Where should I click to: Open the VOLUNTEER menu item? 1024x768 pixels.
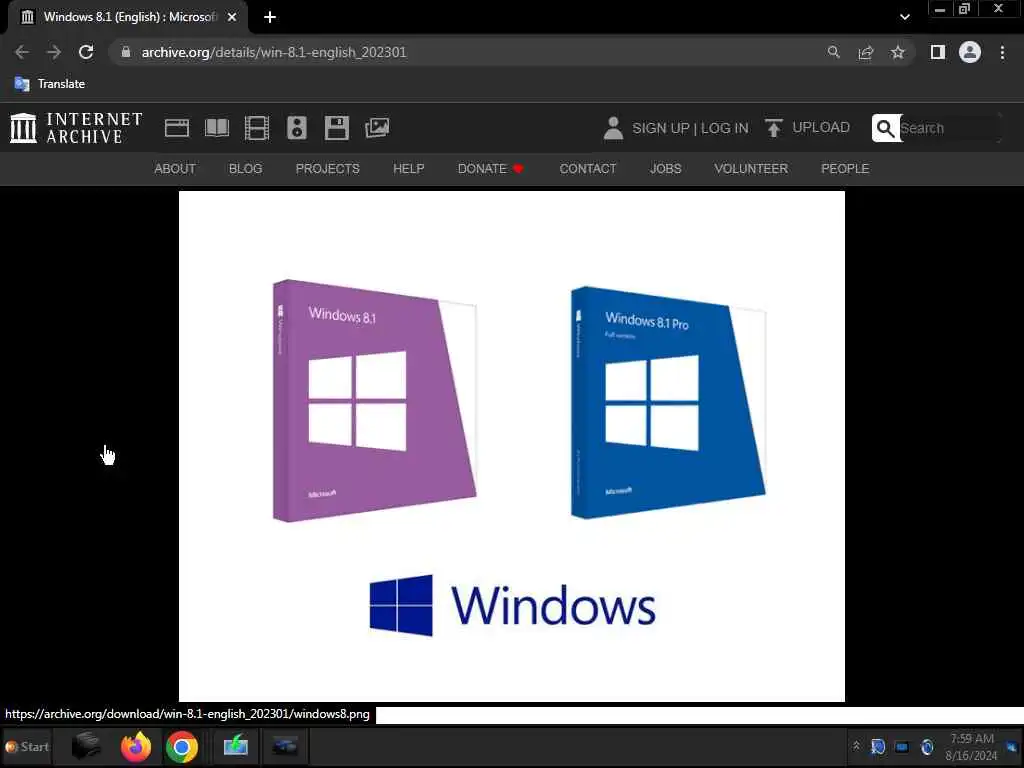point(751,168)
